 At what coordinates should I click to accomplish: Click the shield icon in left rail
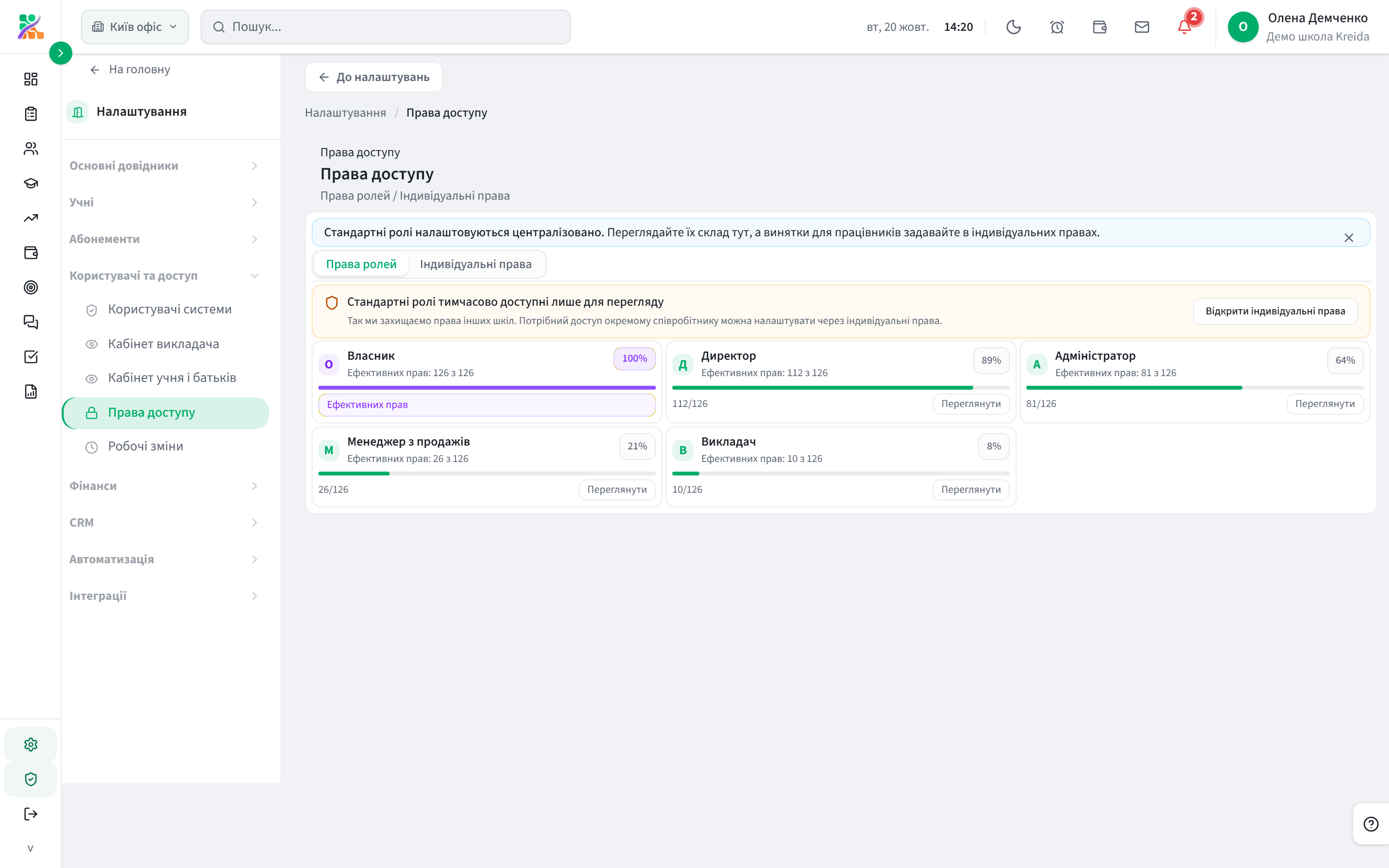point(31,779)
